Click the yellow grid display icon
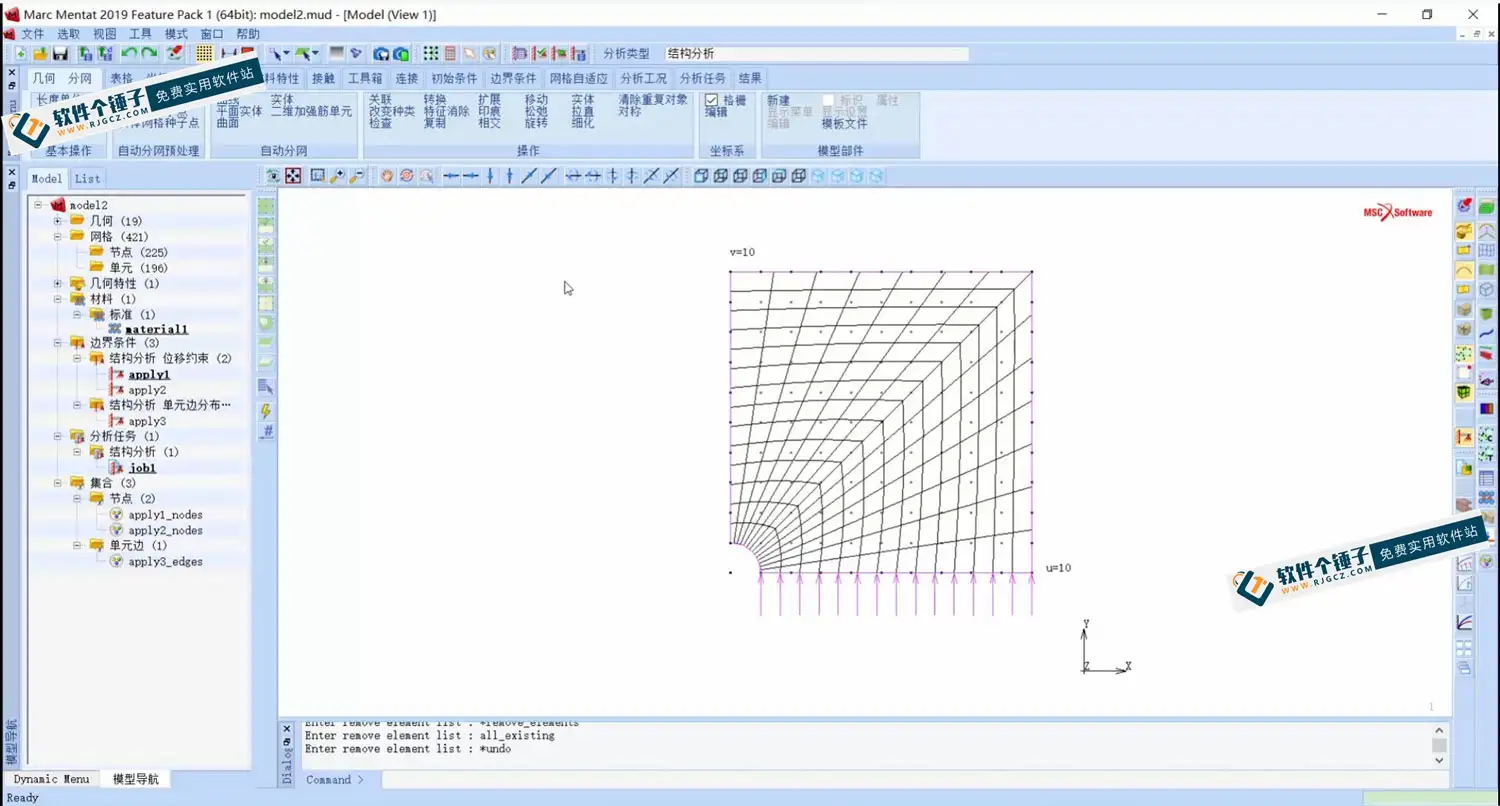 (x=204, y=54)
